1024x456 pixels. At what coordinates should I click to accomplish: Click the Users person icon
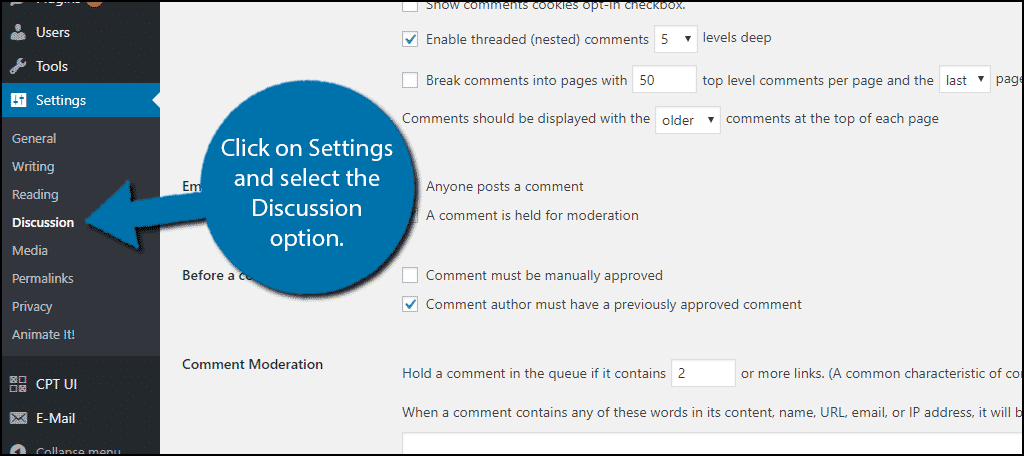click(x=18, y=32)
